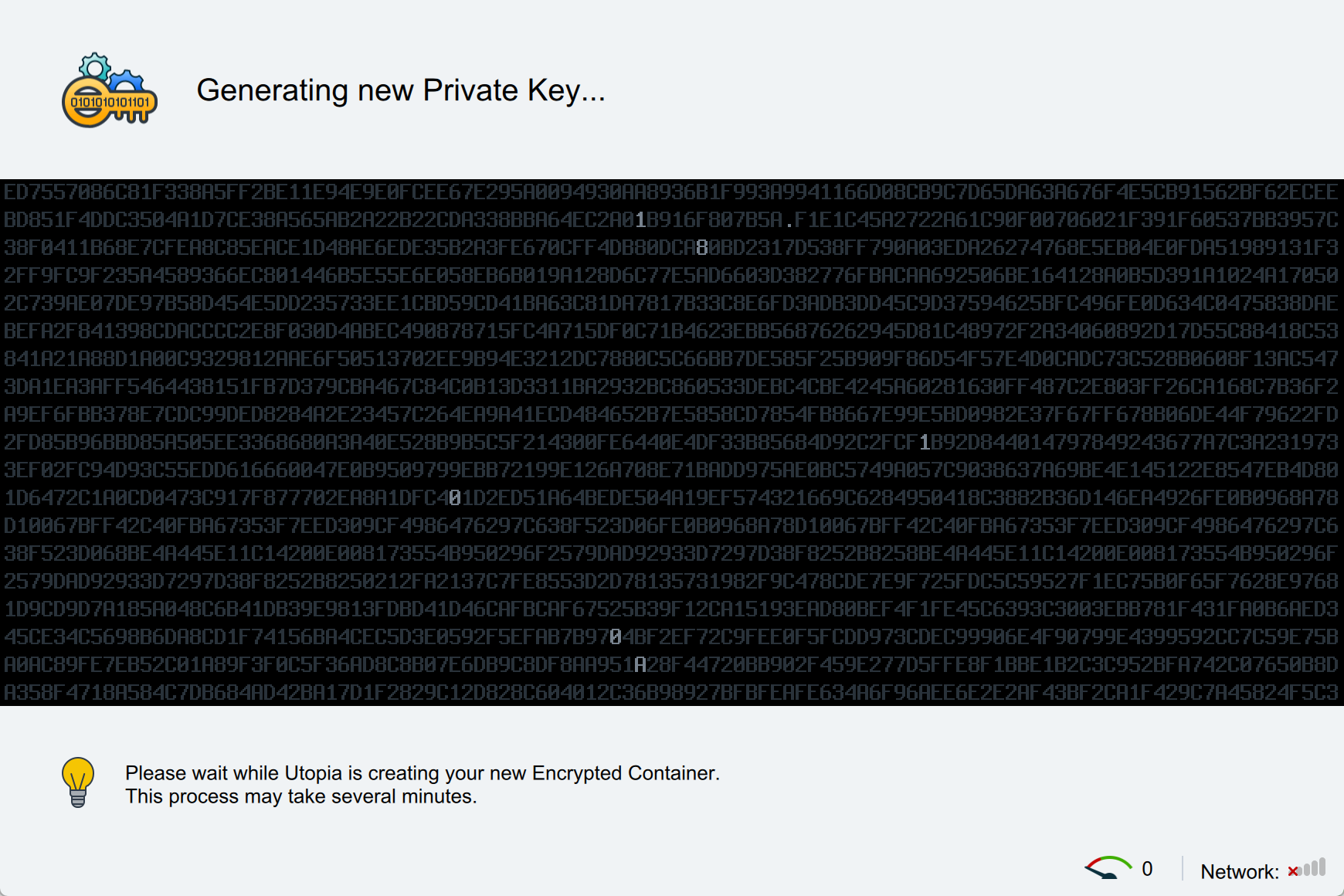Click the speed gauge icon
This screenshot has height=896, width=1344.
(1108, 868)
